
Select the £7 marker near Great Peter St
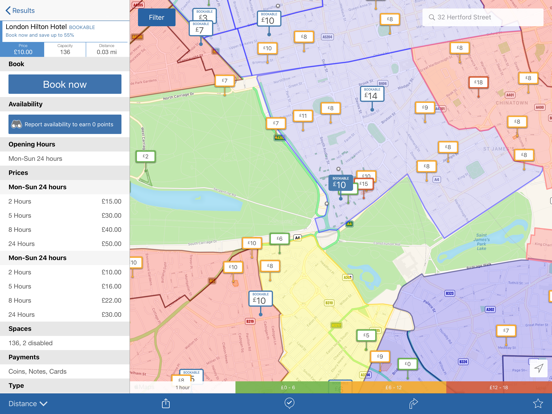(x=506, y=331)
